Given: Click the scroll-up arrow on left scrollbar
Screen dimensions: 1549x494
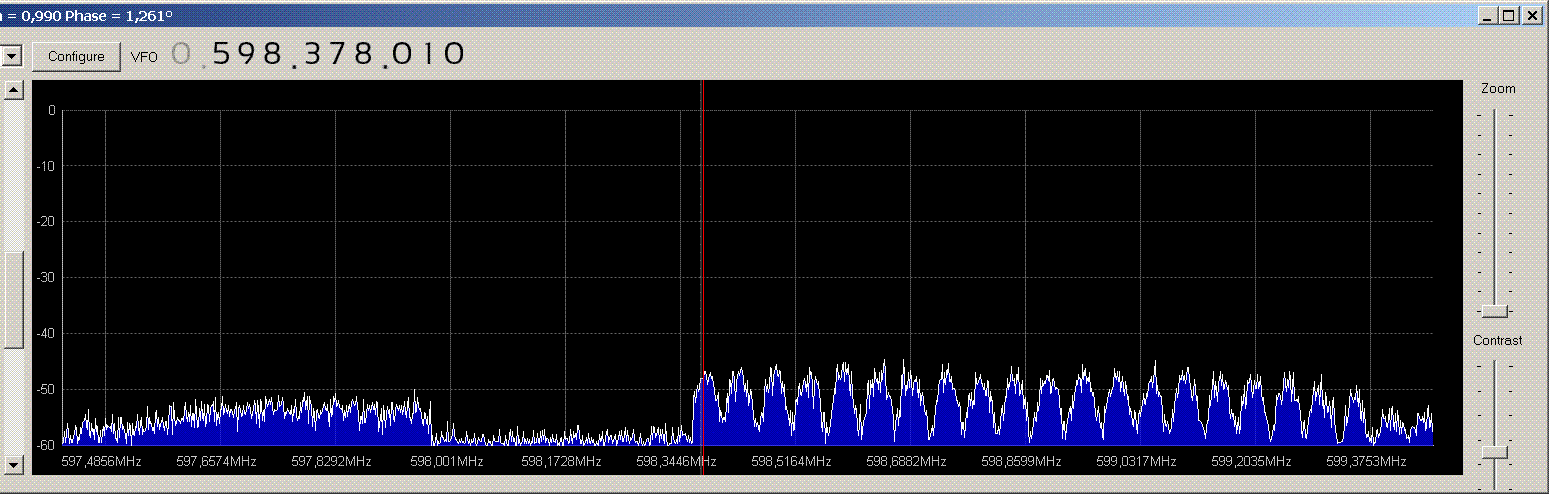Looking at the screenshot, I should pyautogui.click(x=14, y=90).
